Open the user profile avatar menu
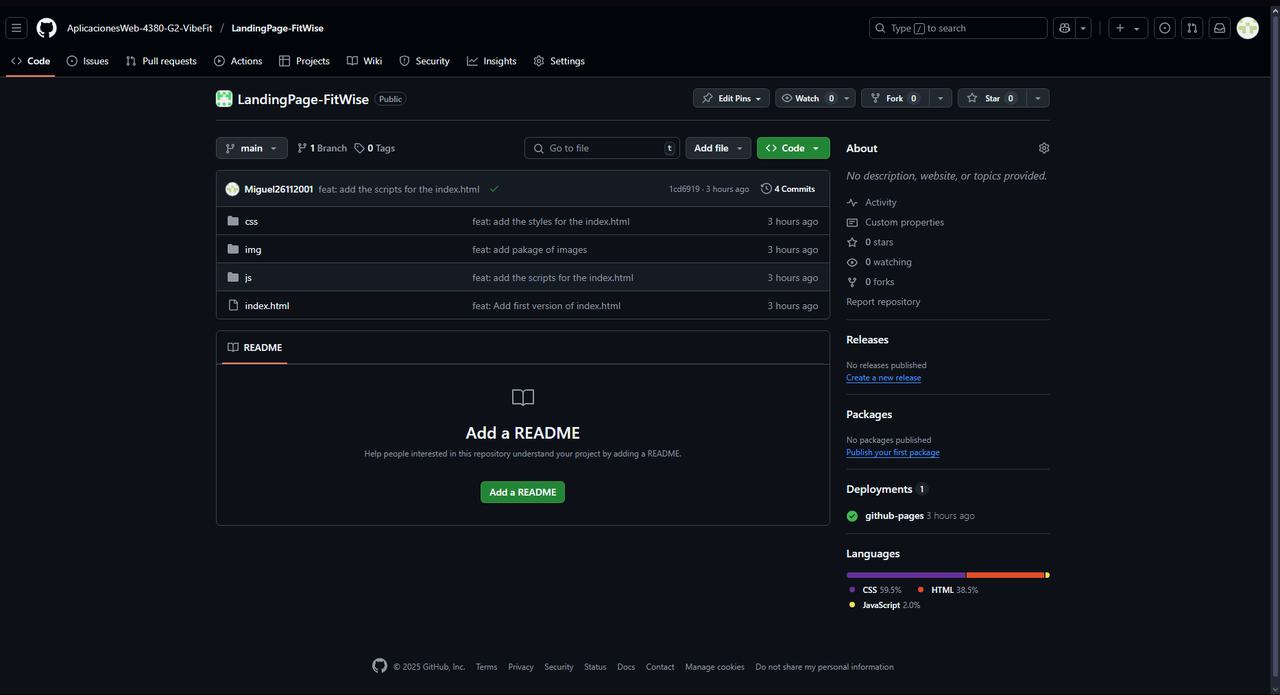 point(1248,28)
